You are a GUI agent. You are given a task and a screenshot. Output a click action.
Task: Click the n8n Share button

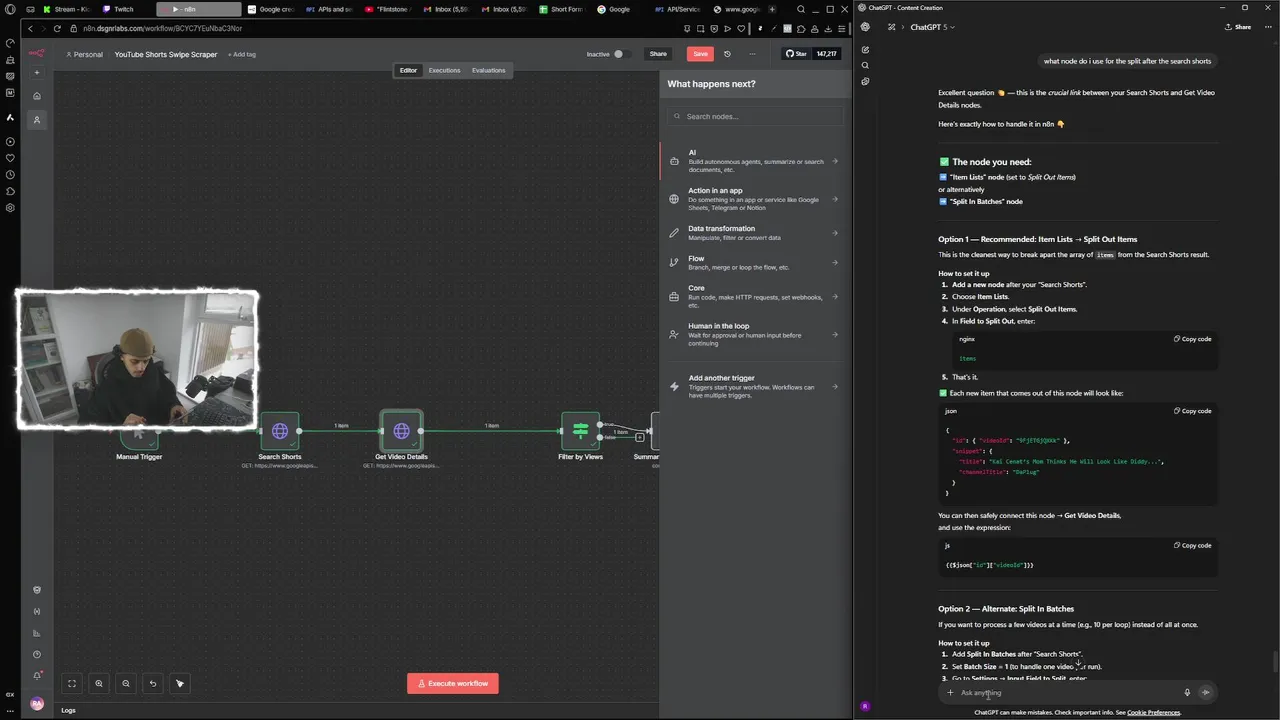tap(658, 54)
